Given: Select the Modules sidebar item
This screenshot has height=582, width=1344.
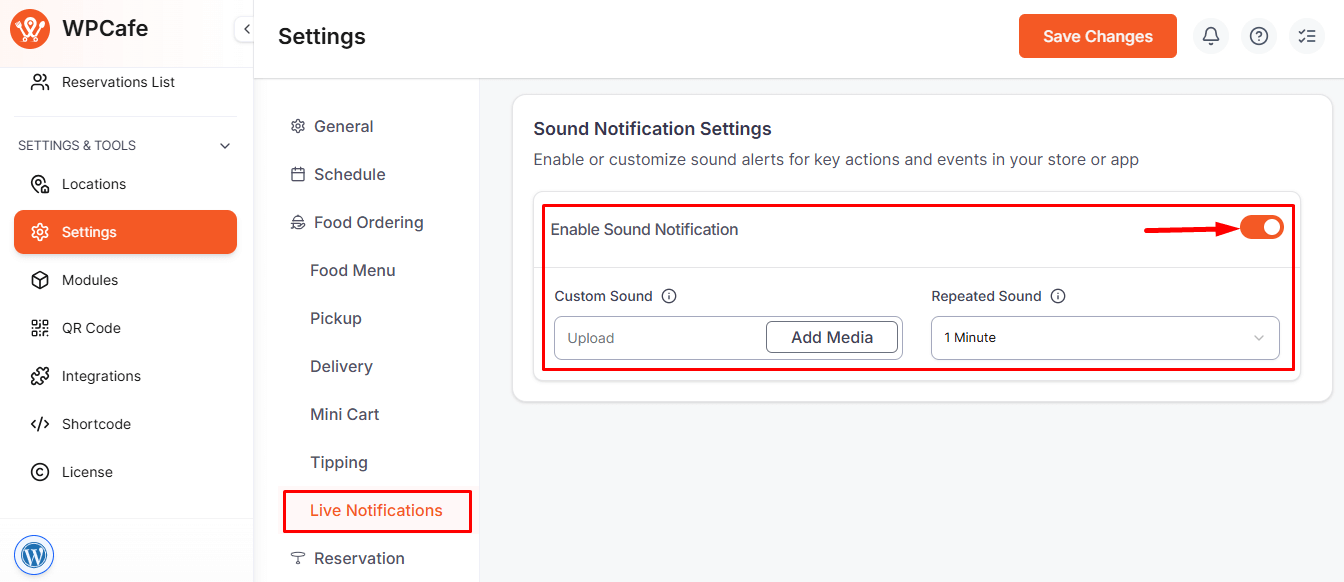Looking at the screenshot, I should [91, 279].
